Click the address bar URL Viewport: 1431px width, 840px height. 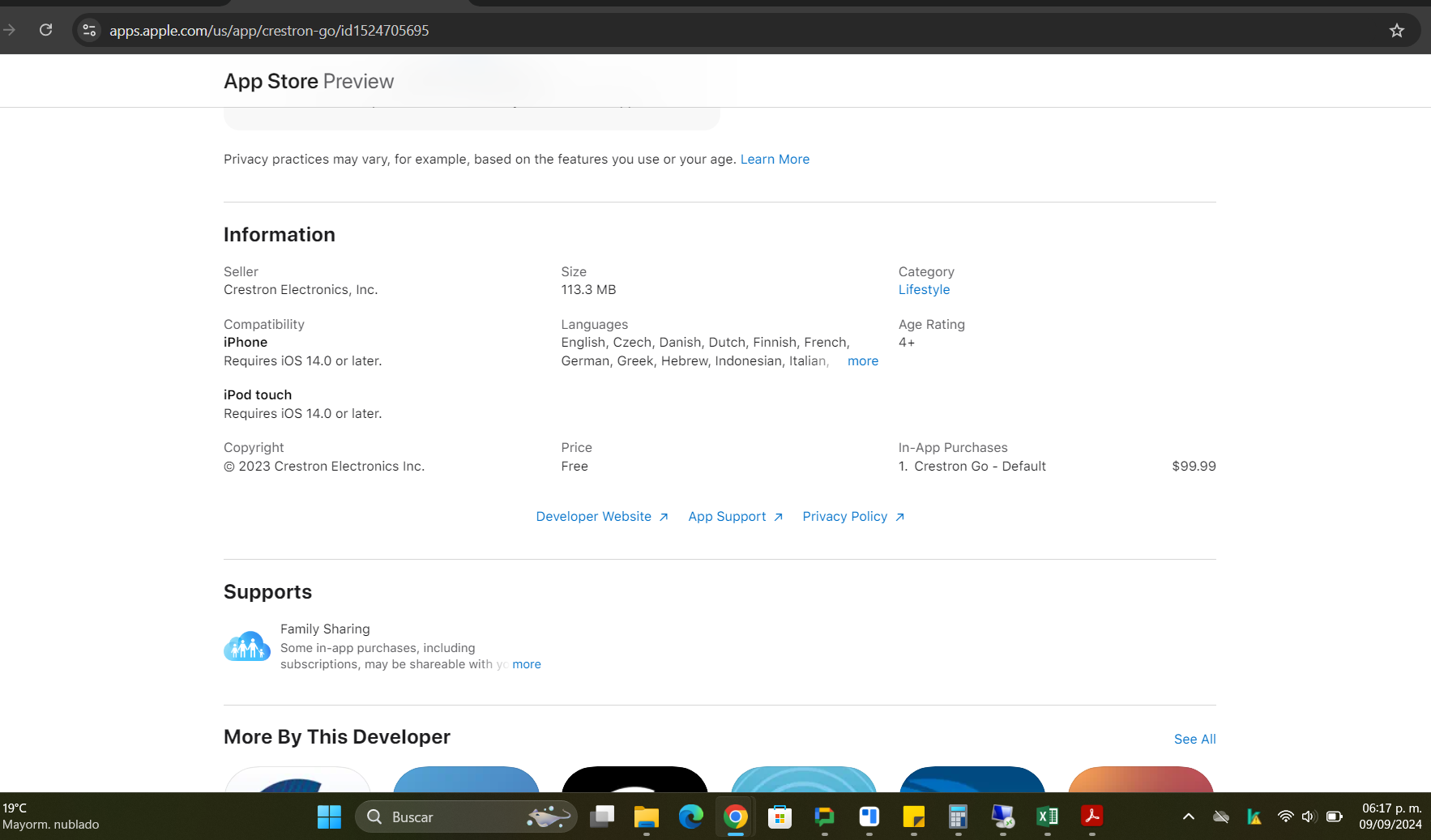(269, 31)
